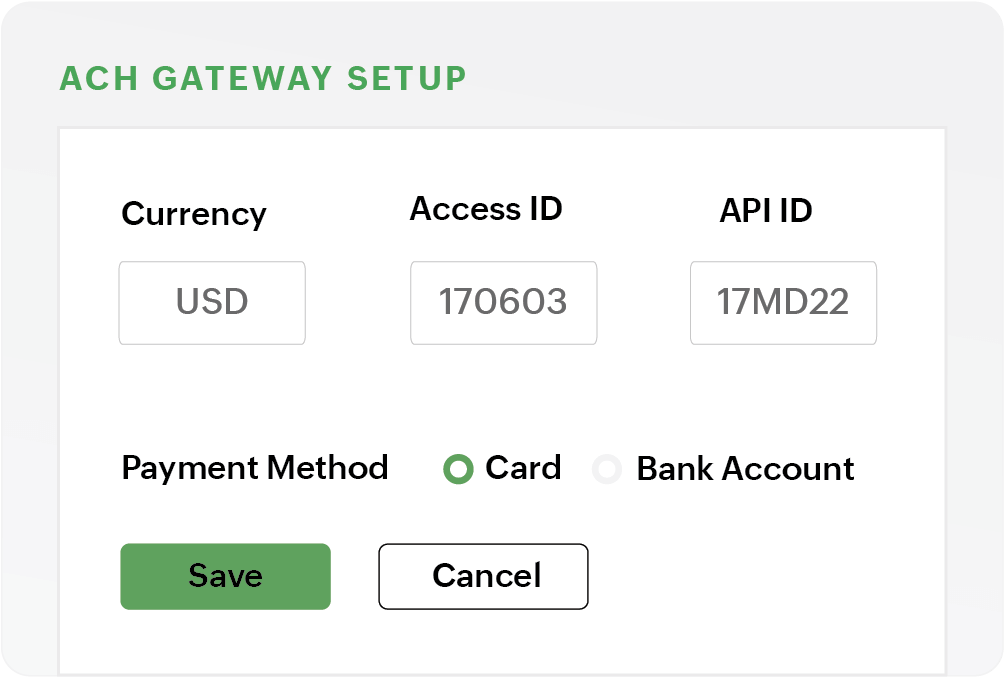The width and height of the screenshot is (1005, 678).
Task: Cancel the gateway setup changes
Action: pyautogui.click(x=483, y=576)
